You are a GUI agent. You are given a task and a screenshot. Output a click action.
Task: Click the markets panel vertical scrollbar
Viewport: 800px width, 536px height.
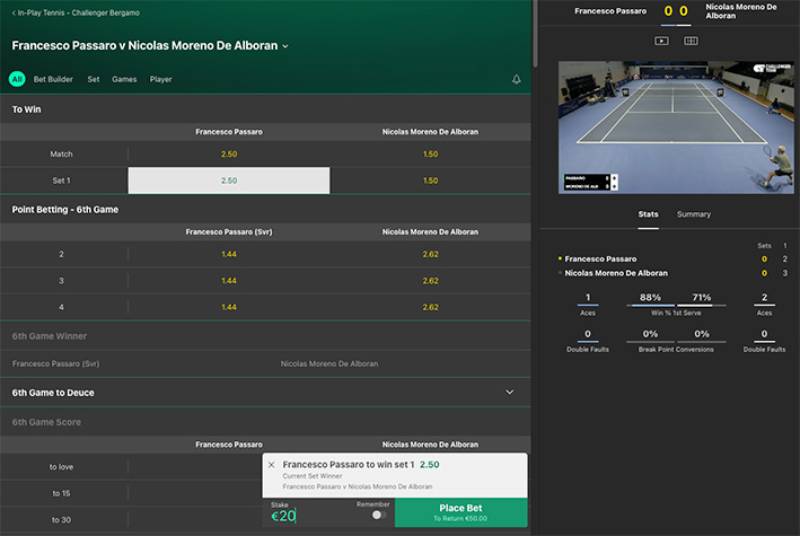[535, 34]
